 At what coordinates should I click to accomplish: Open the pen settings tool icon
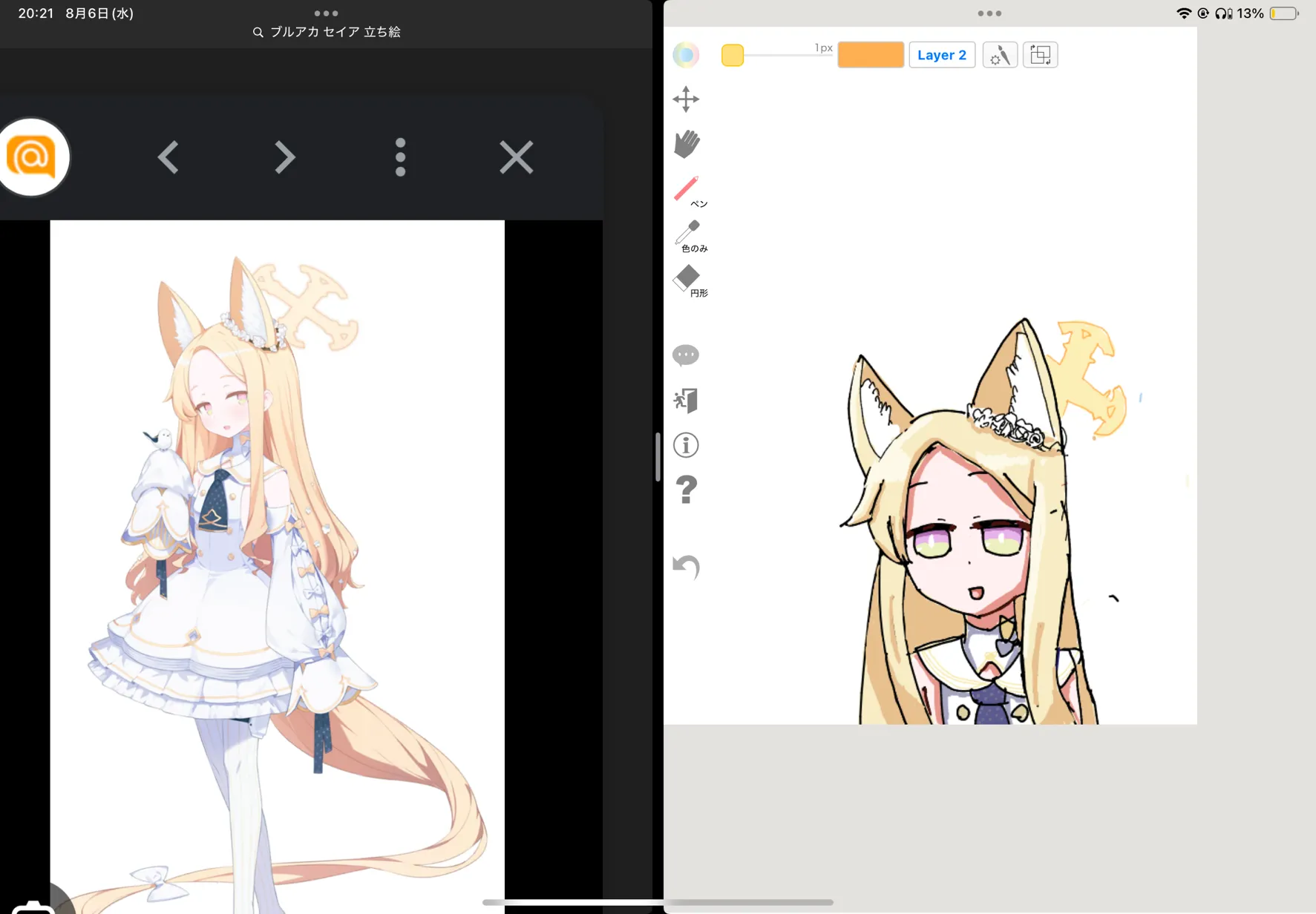point(1000,55)
